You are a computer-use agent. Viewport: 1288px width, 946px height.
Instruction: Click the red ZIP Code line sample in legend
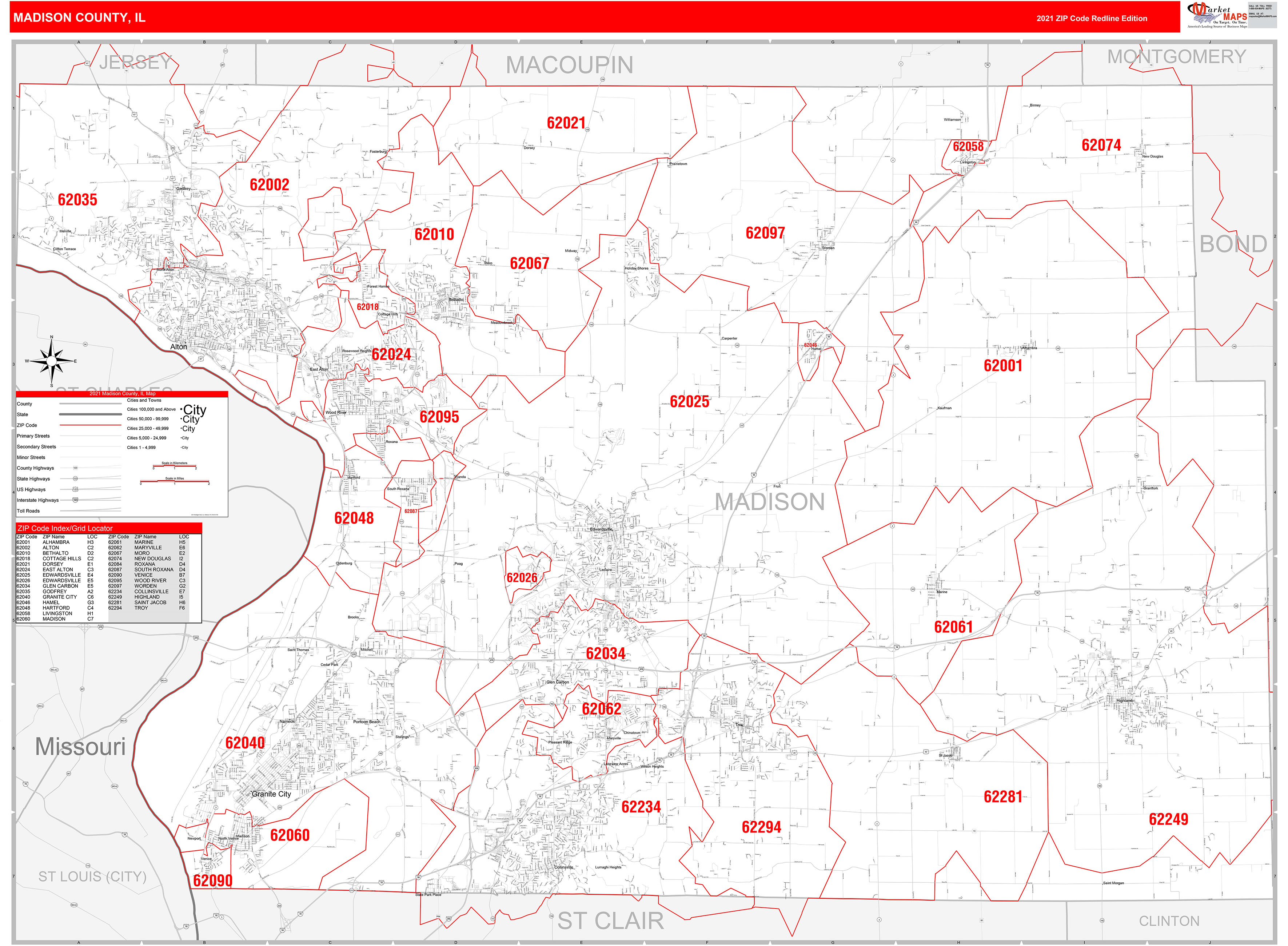(91, 425)
